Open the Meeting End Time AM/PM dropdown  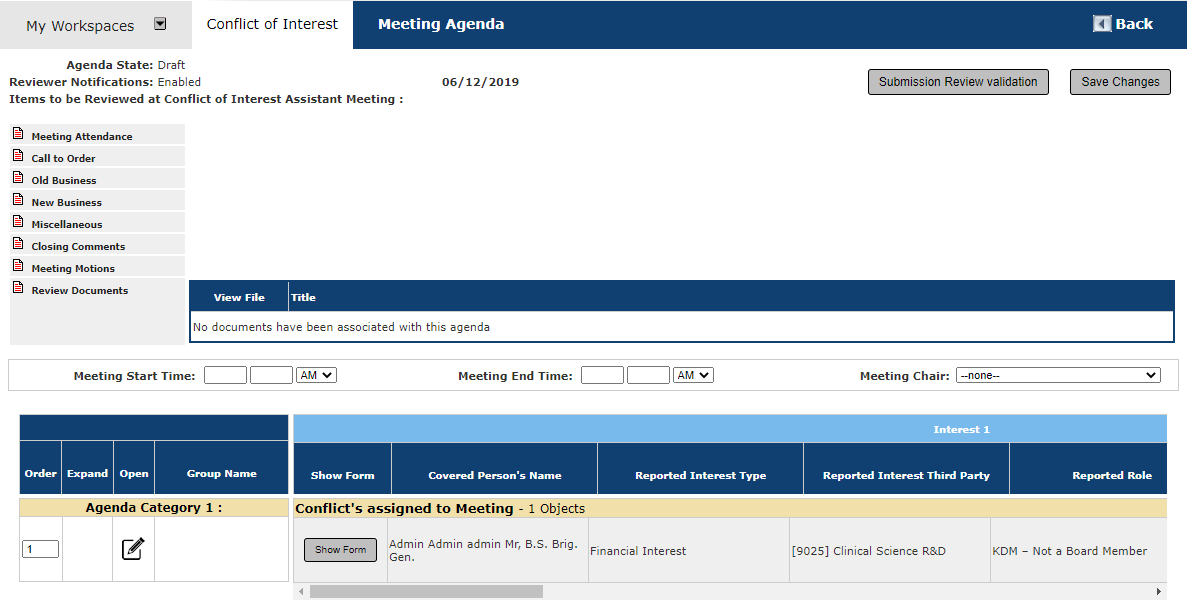(693, 376)
